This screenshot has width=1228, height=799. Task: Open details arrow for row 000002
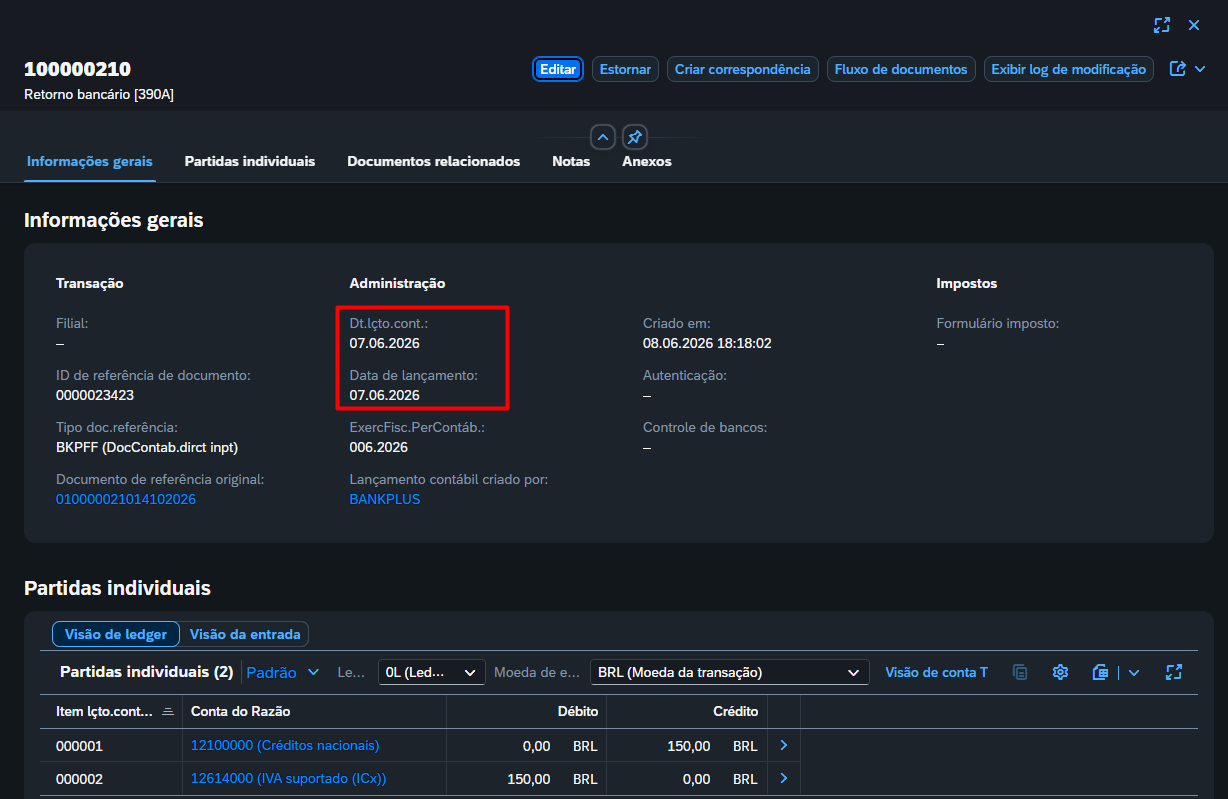point(784,778)
